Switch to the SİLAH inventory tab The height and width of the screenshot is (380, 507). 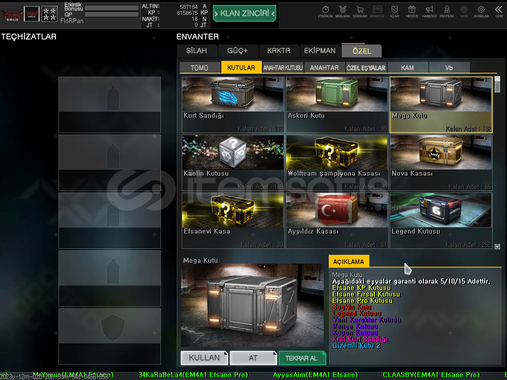click(197, 51)
